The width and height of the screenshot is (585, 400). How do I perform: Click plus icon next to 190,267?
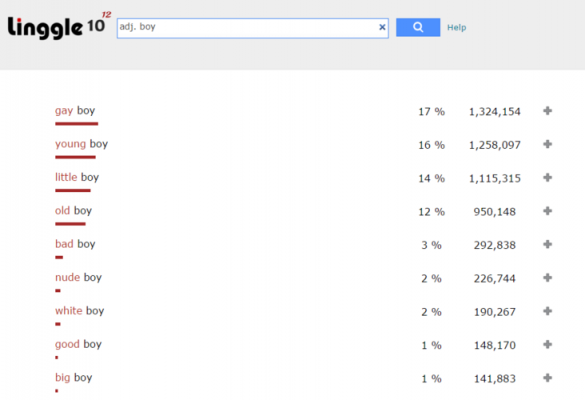547,311
